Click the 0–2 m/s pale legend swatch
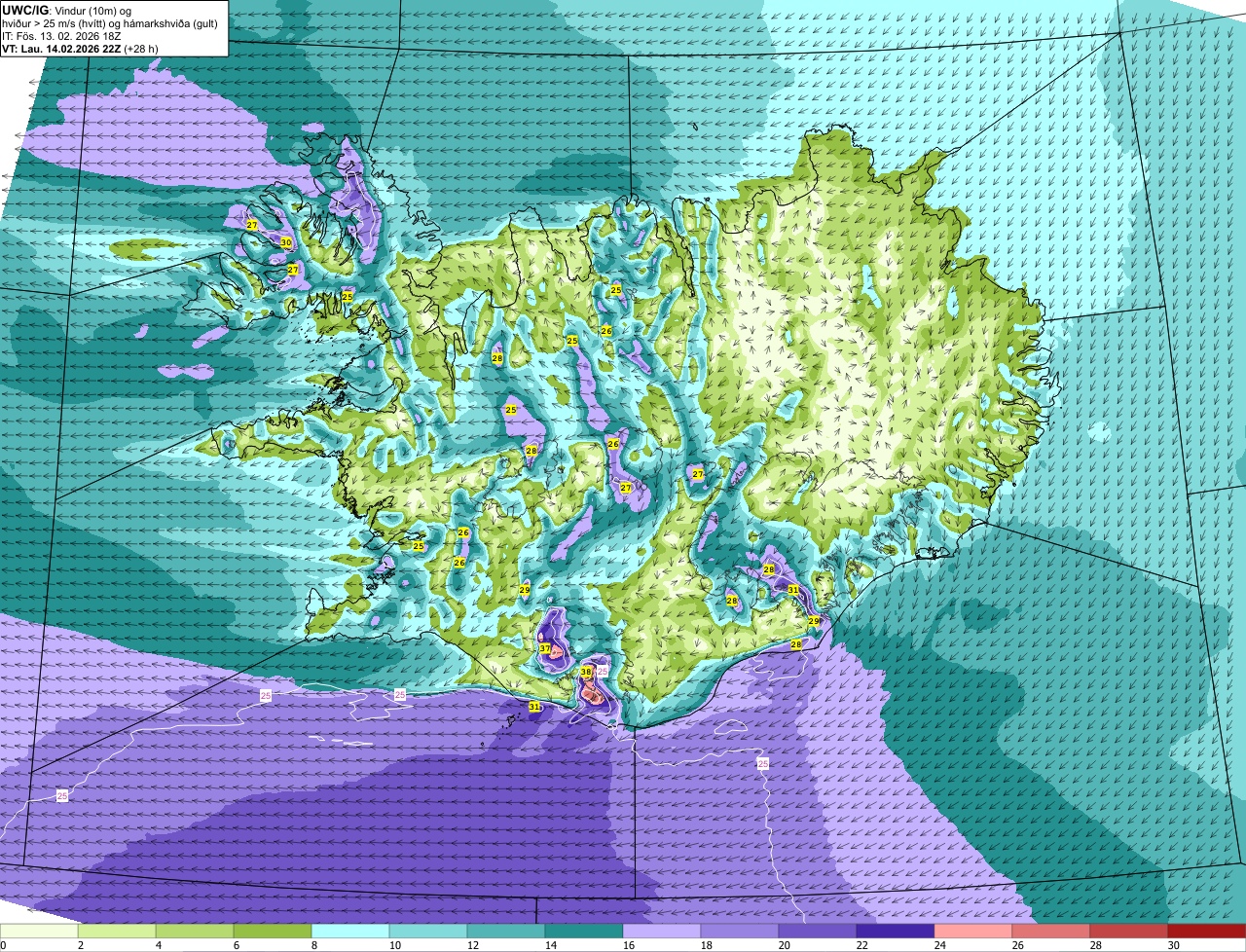The height and width of the screenshot is (952, 1246). pos(39,931)
